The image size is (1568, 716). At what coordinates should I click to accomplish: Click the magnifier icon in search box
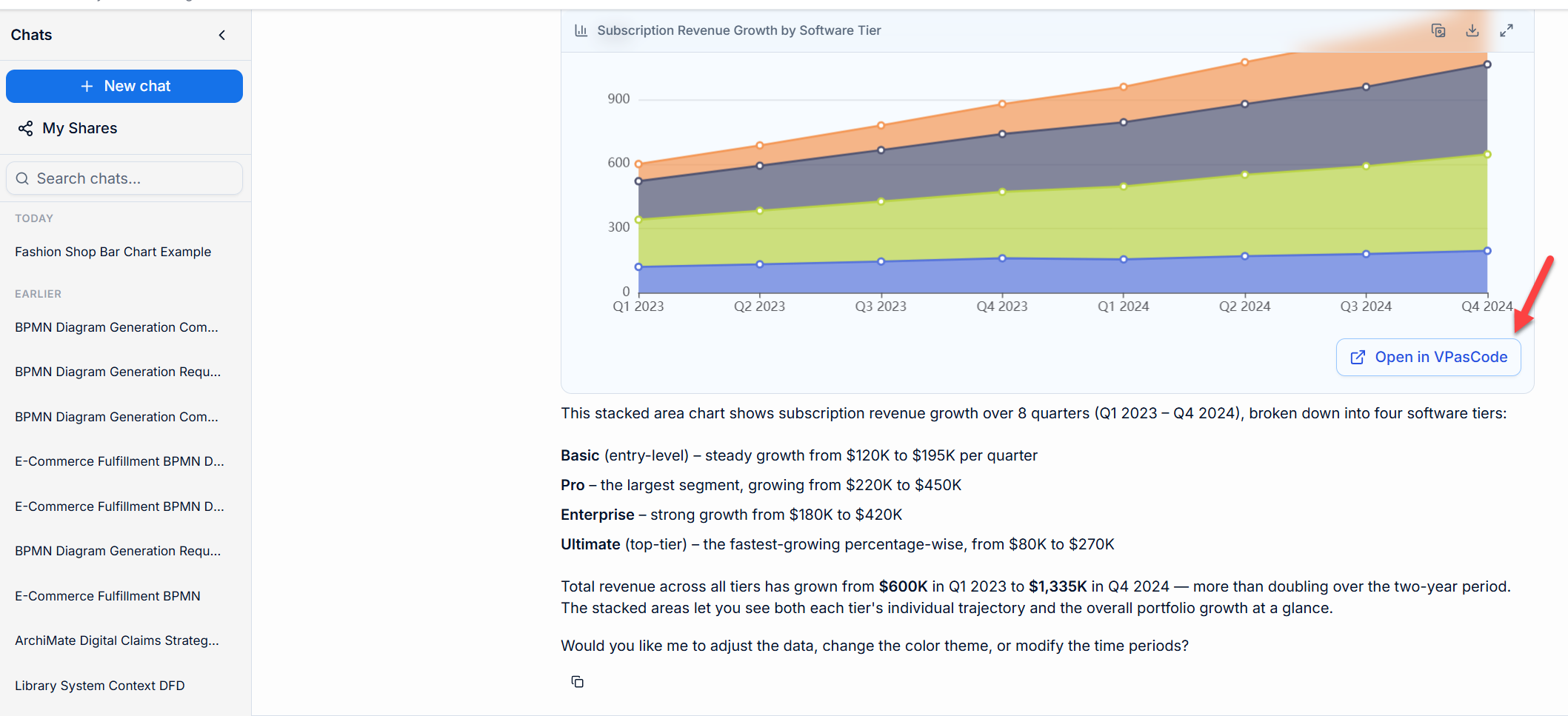pyautogui.click(x=22, y=178)
